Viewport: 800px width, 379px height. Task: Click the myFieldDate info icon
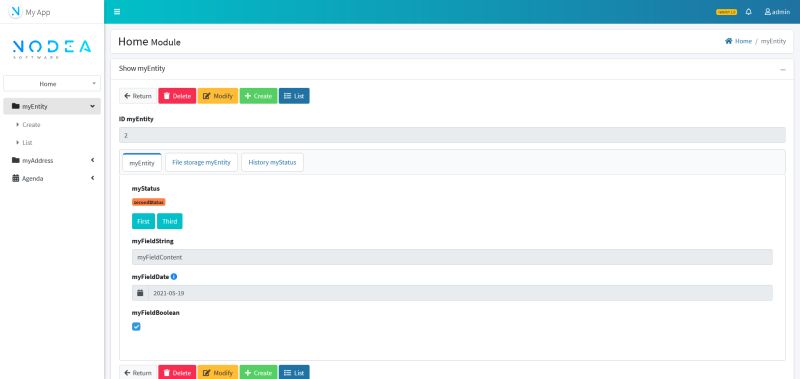[x=173, y=276]
